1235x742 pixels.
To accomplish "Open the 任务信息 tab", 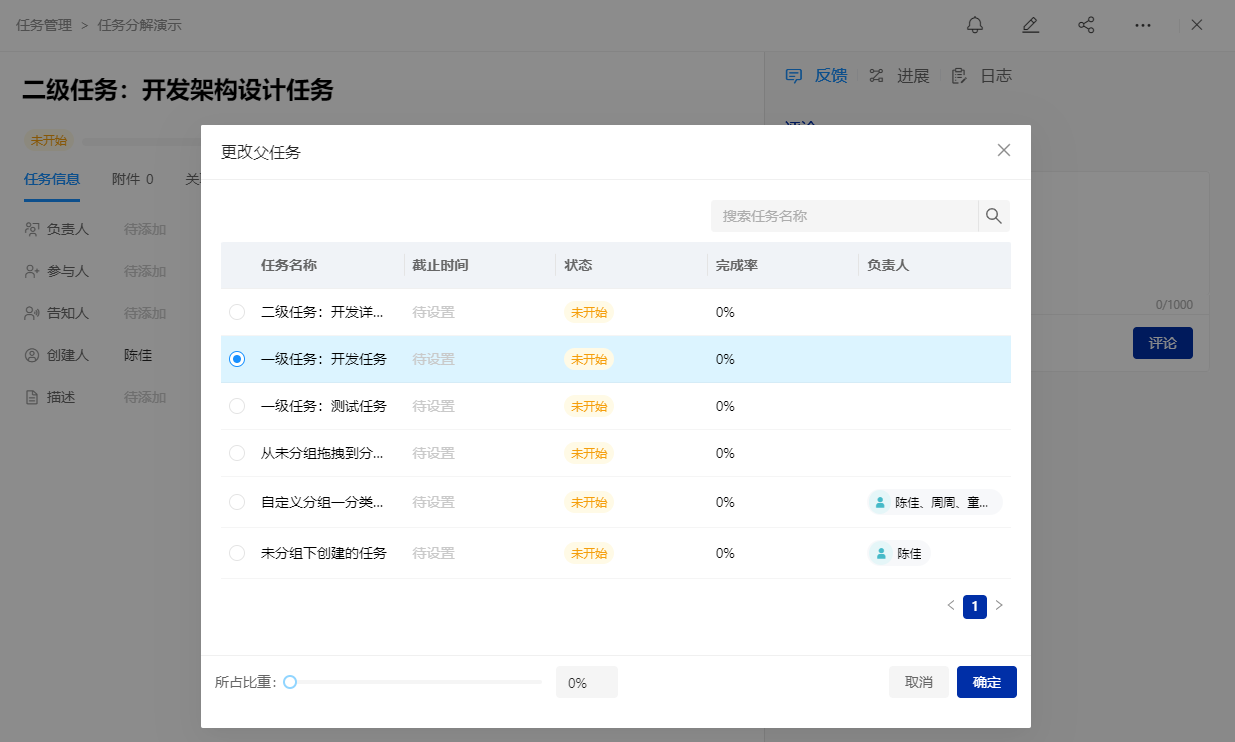I will coord(52,180).
